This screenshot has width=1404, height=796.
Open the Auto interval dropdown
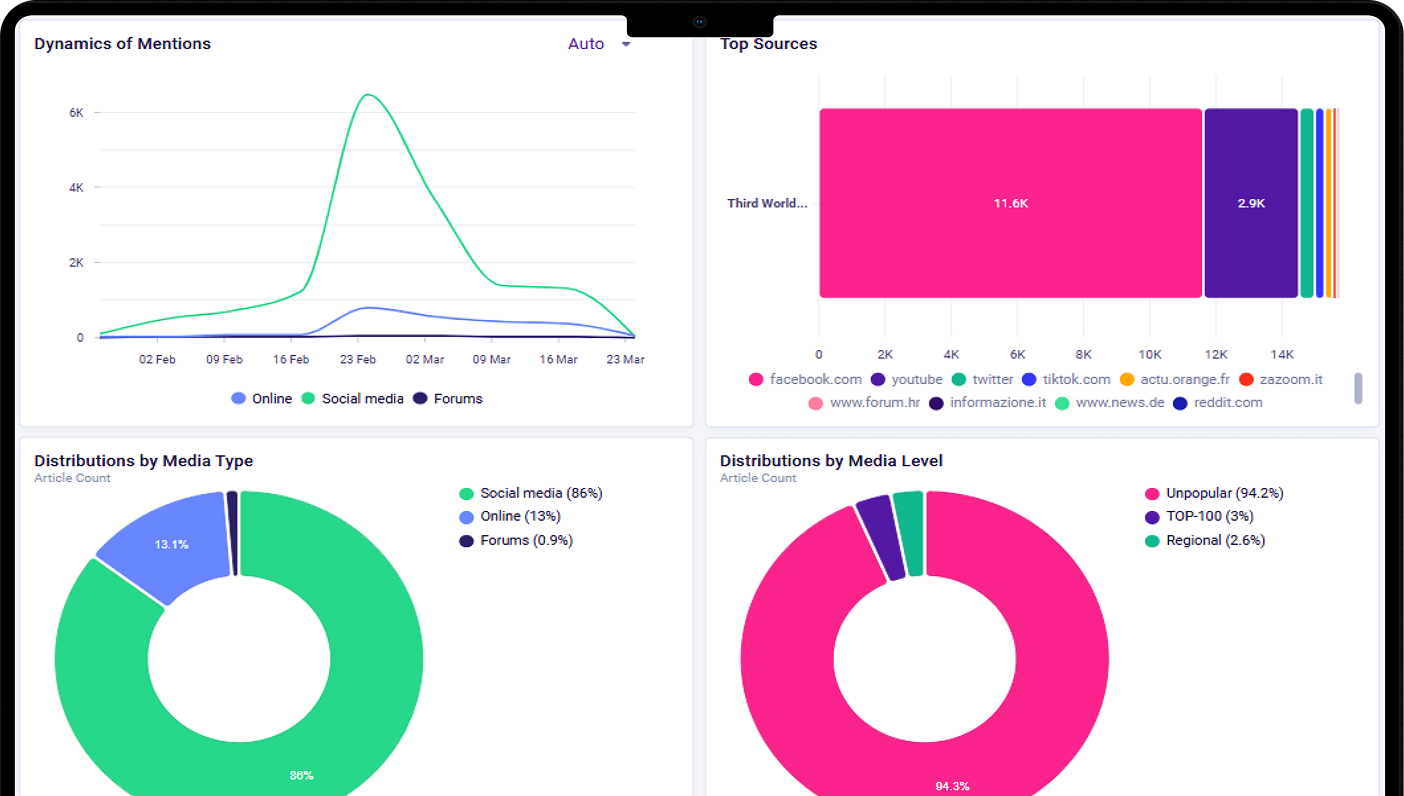pos(598,44)
